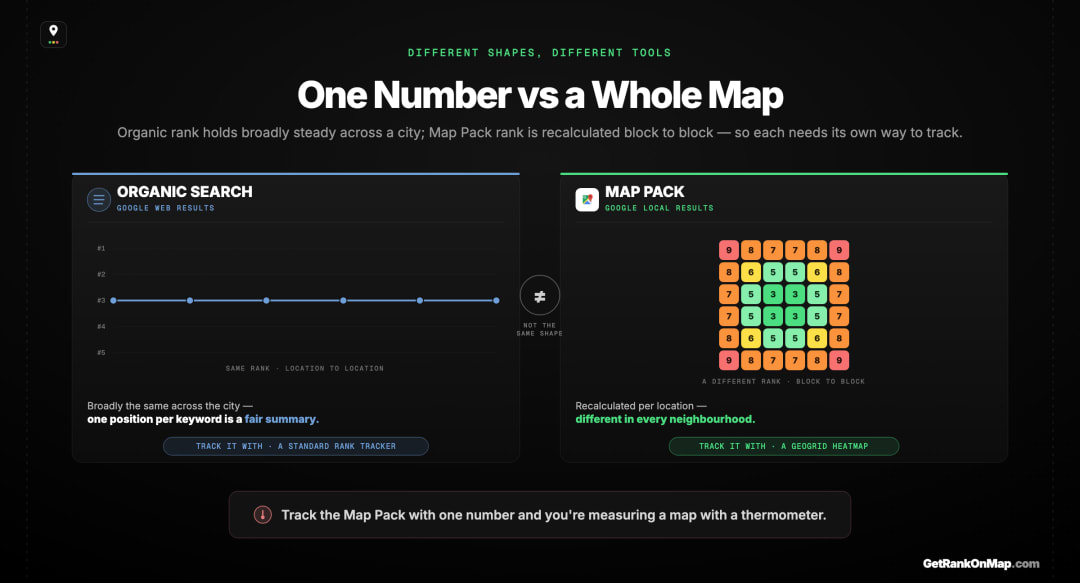Viewport: 1080px width, 583px height.
Task: Click the 'GOOGLE WEB RESULTS' label
Action: [x=165, y=208]
